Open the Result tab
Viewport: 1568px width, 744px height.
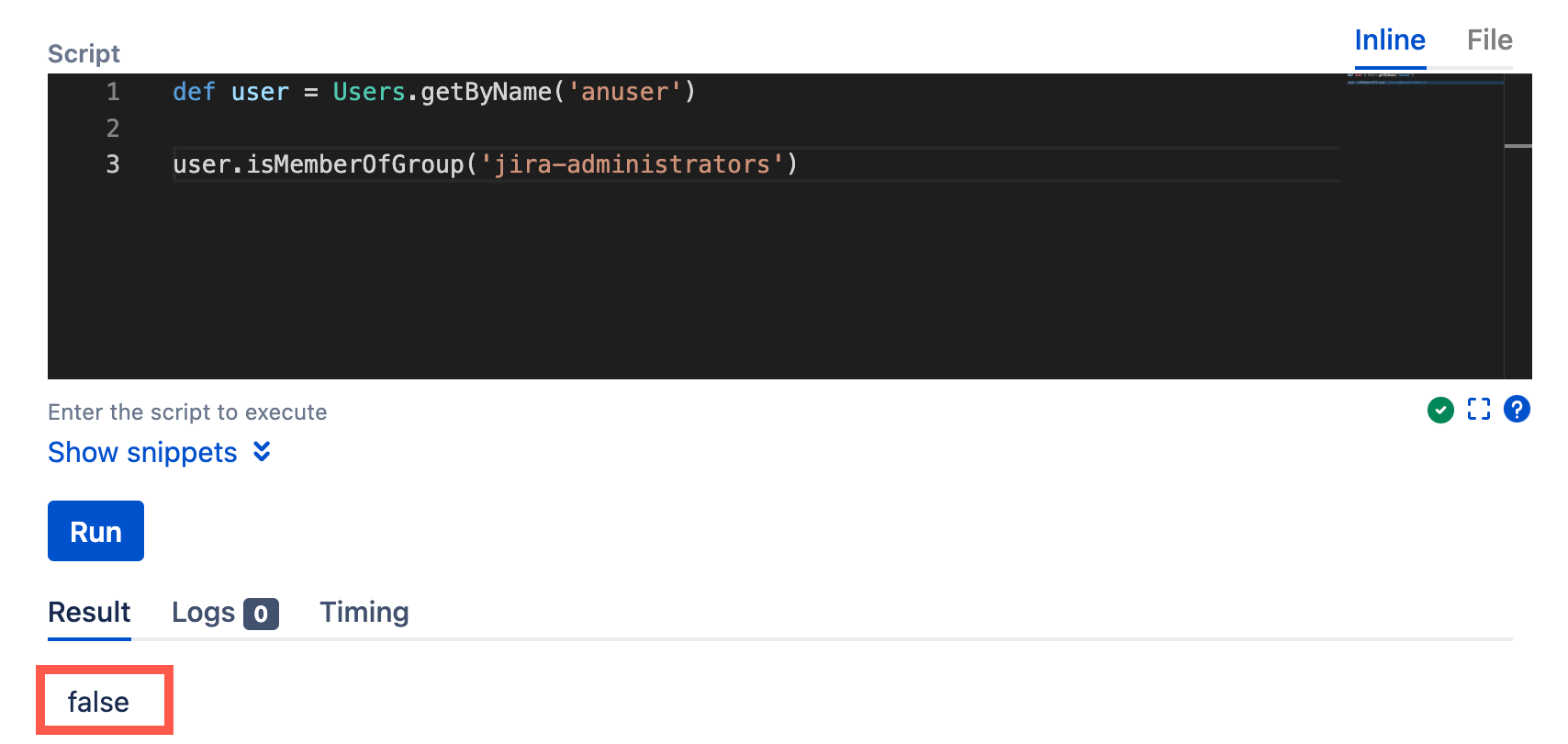89,613
